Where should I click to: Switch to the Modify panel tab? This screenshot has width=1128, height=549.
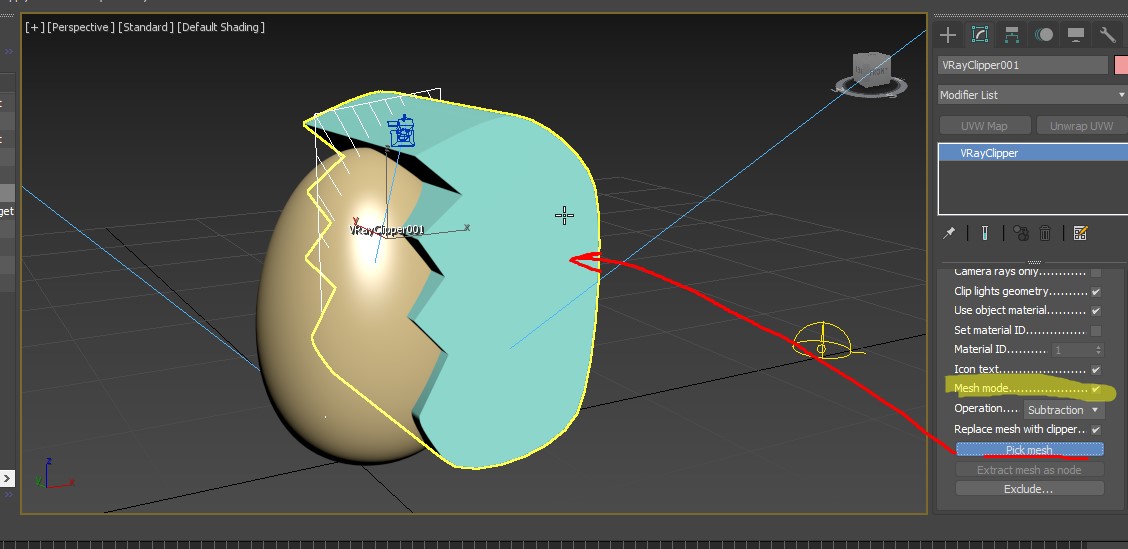click(980, 35)
